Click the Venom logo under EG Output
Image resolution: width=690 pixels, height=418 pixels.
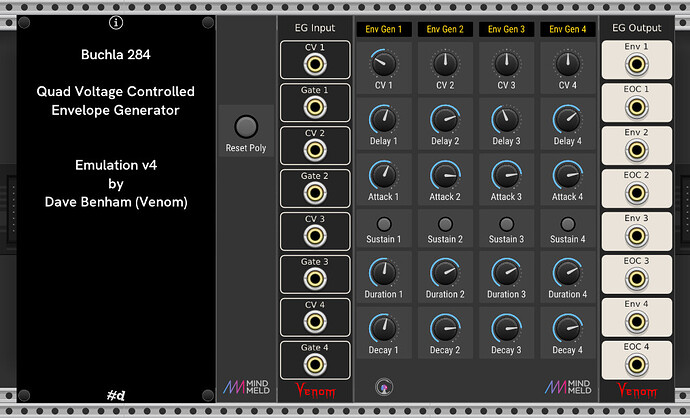pos(637,390)
